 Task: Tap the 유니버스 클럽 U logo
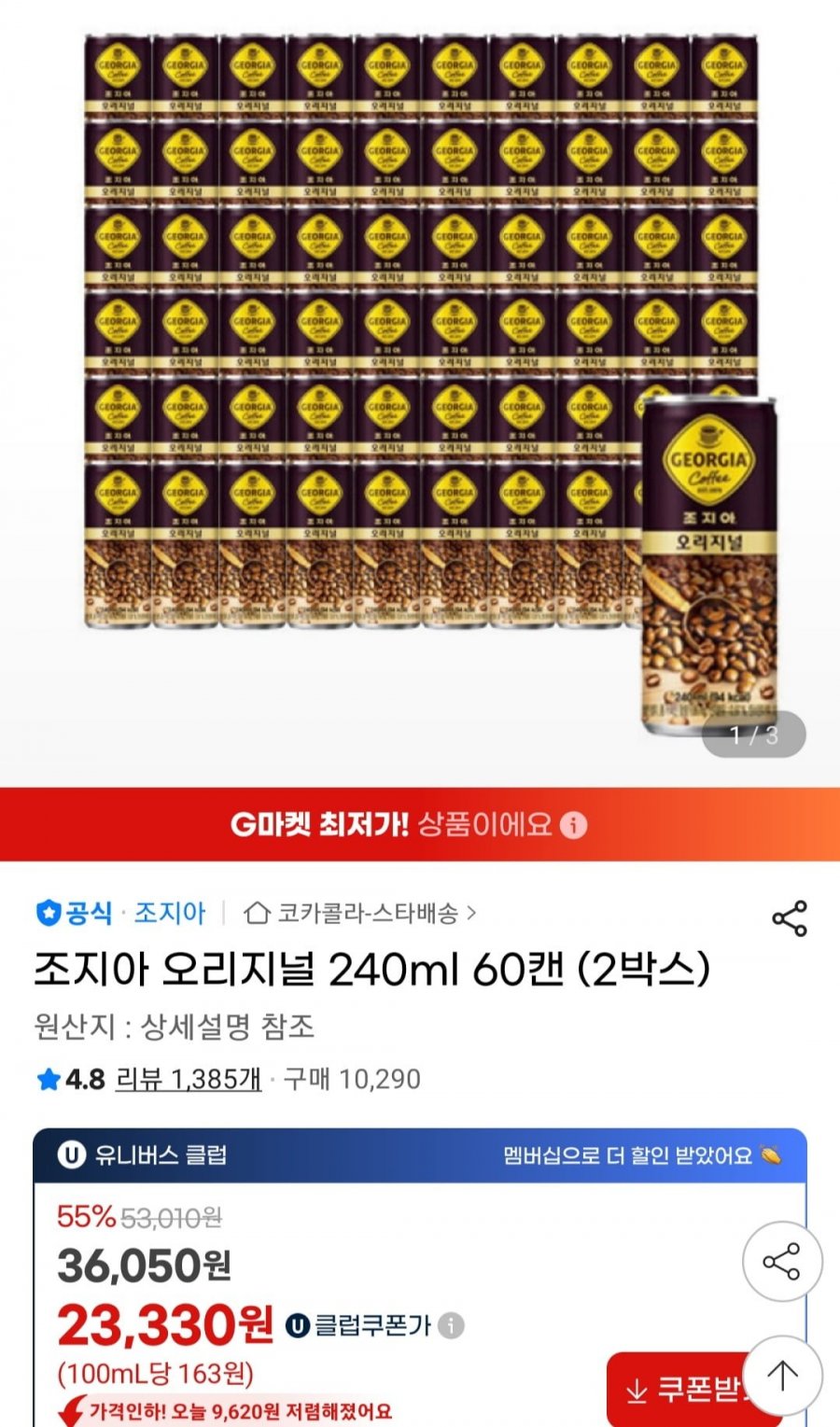tap(72, 1155)
